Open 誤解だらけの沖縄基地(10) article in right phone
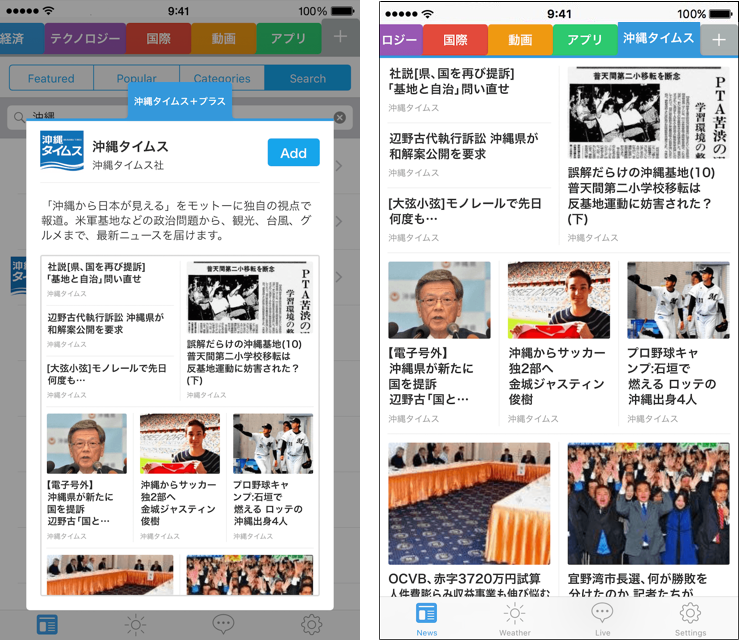Image resolution: width=740 pixels, height=640 pixels. point(642,195)
